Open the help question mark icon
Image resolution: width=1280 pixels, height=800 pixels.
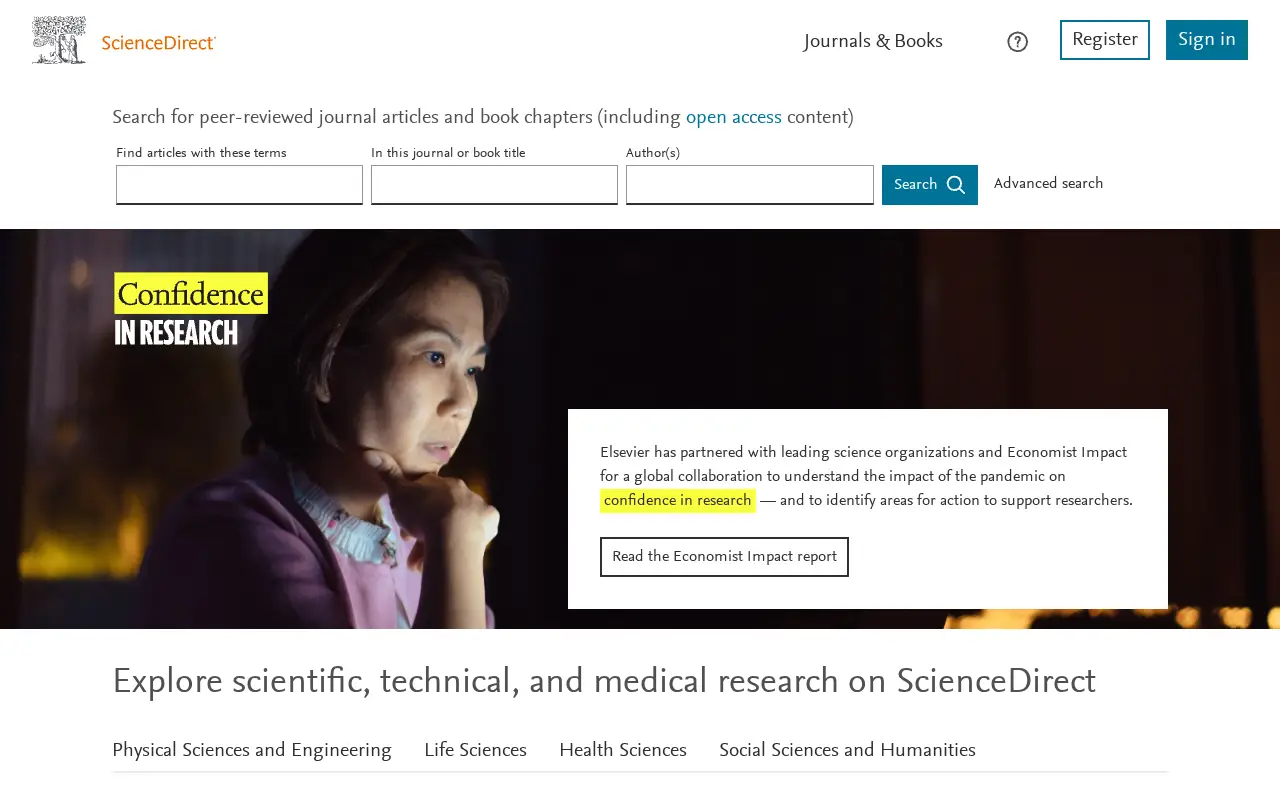pyautogui.click(x=1017, y=42)
